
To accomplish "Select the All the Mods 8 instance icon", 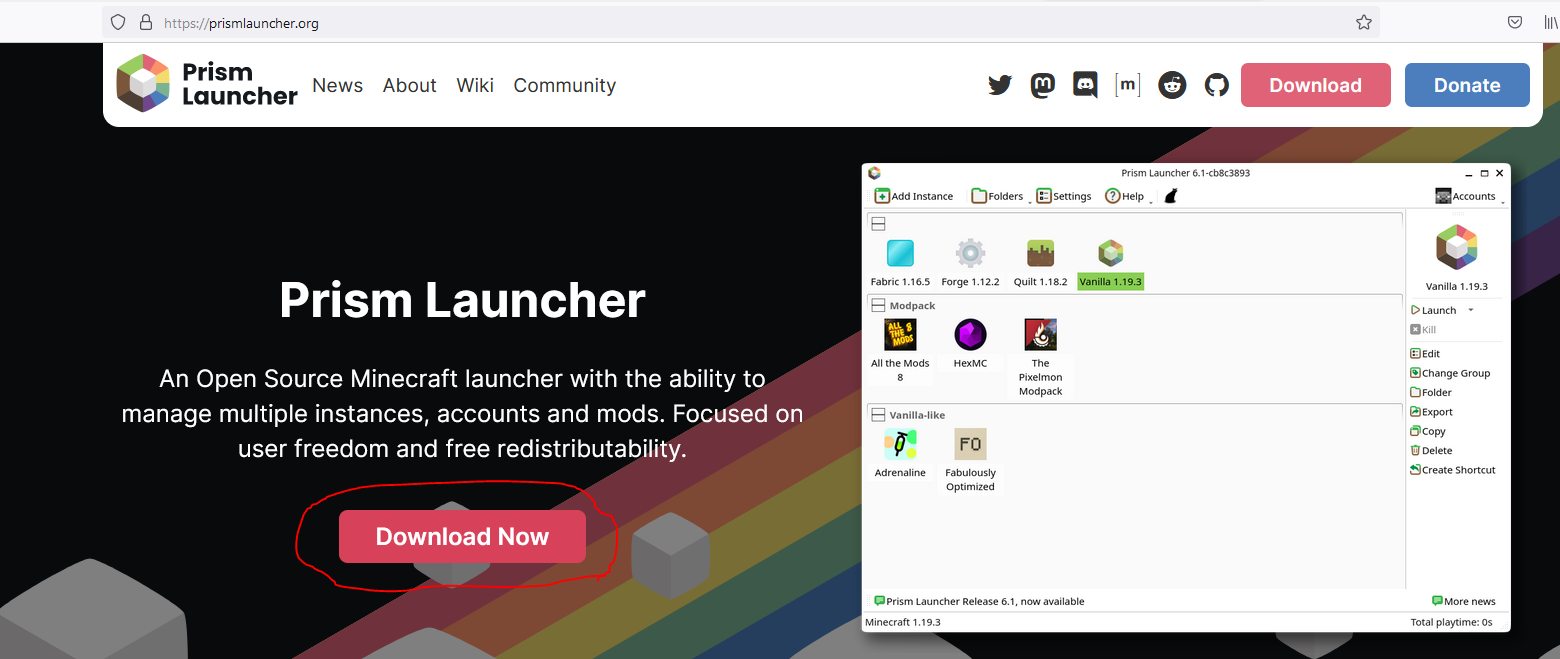I will pos(900,334).
